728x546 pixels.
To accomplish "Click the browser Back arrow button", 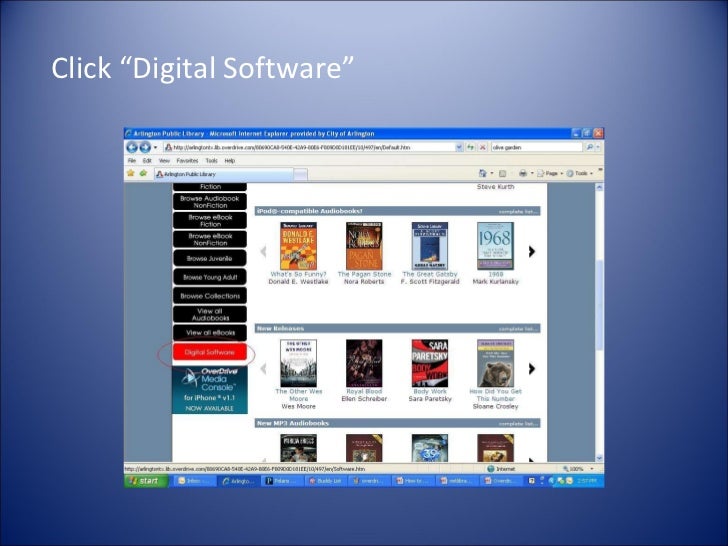I will (x=132, y=147).
